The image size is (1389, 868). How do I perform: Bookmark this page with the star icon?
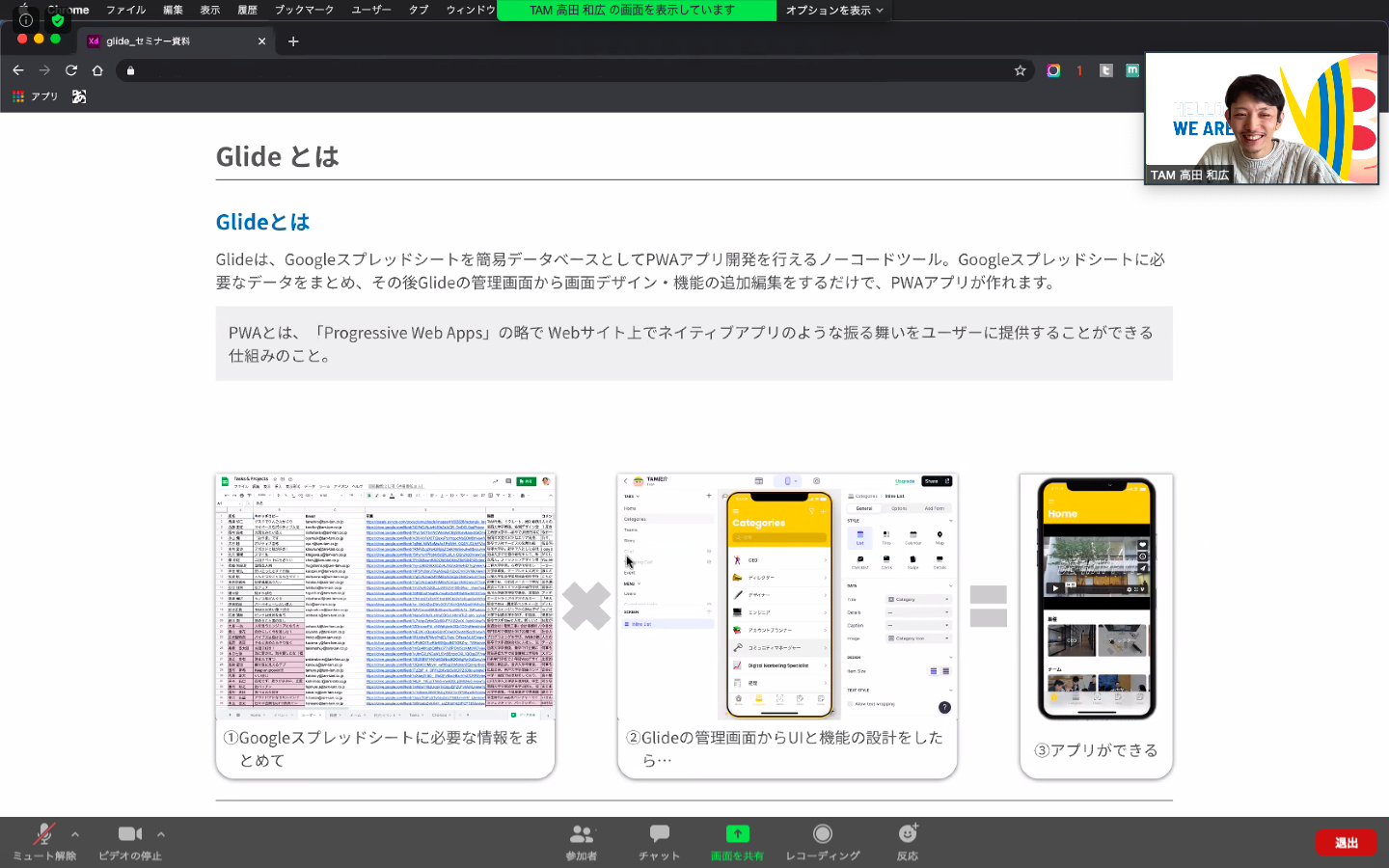(1020, 70)
